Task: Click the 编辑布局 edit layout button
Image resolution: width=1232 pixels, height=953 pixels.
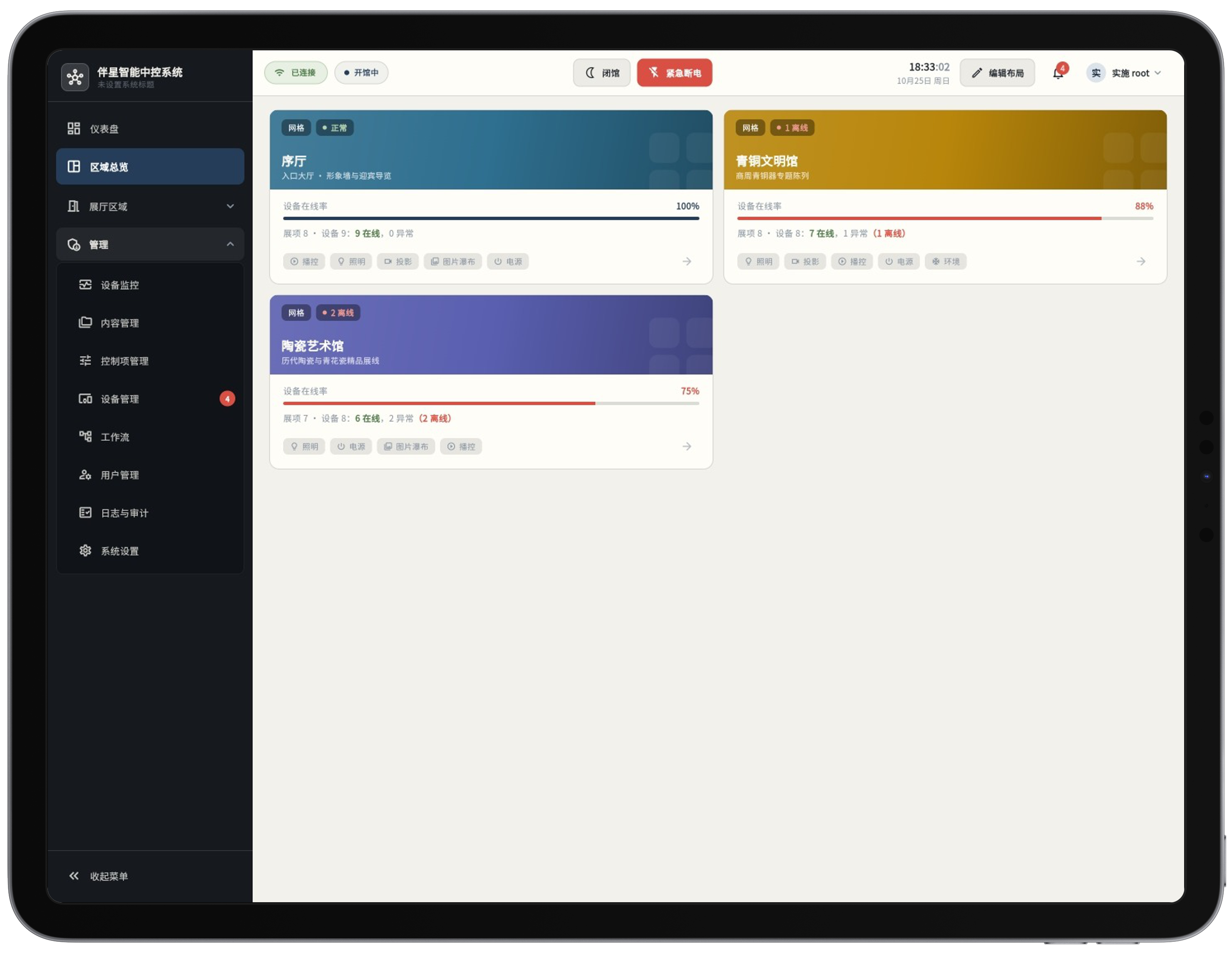Action: 997,73
